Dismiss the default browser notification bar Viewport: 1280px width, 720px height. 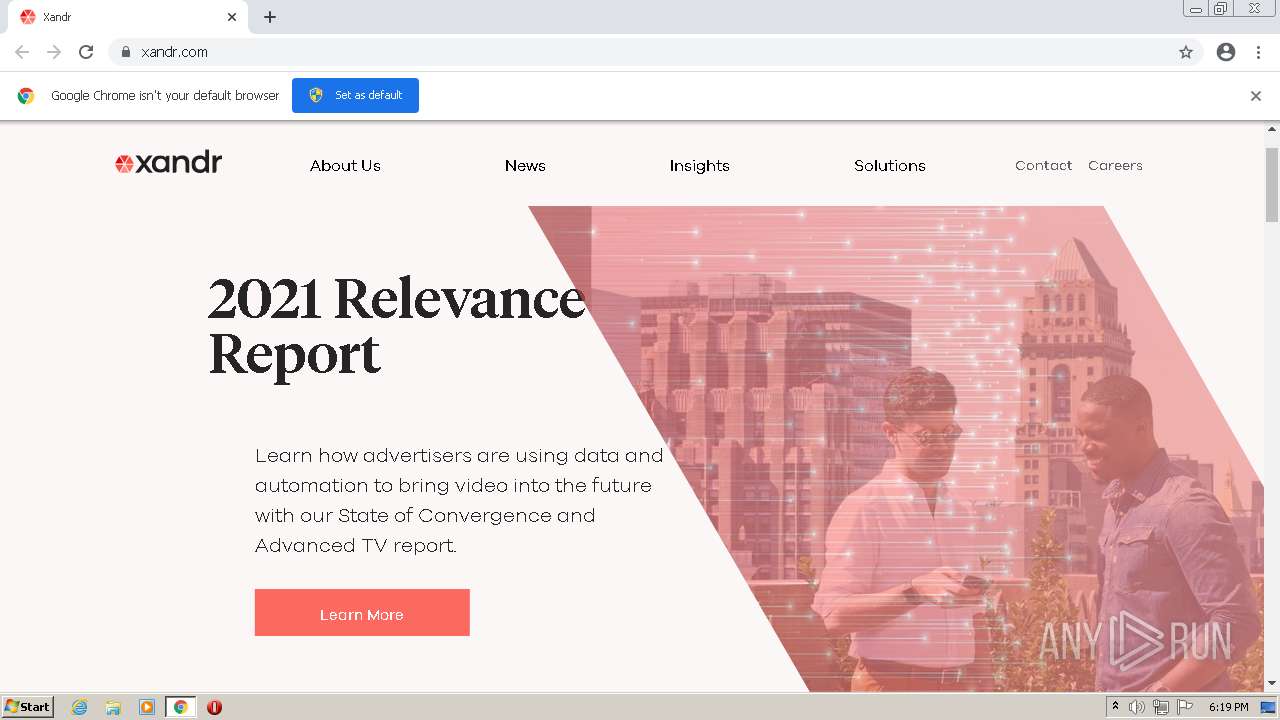pos(1256,96)
